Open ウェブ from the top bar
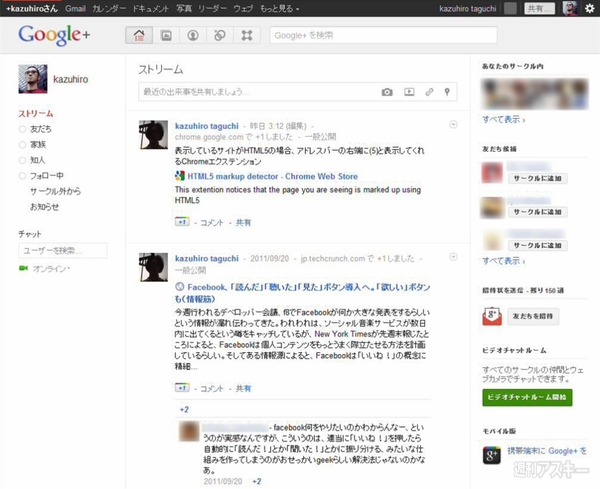The image size is (600, 489). (x=243, y=8)
